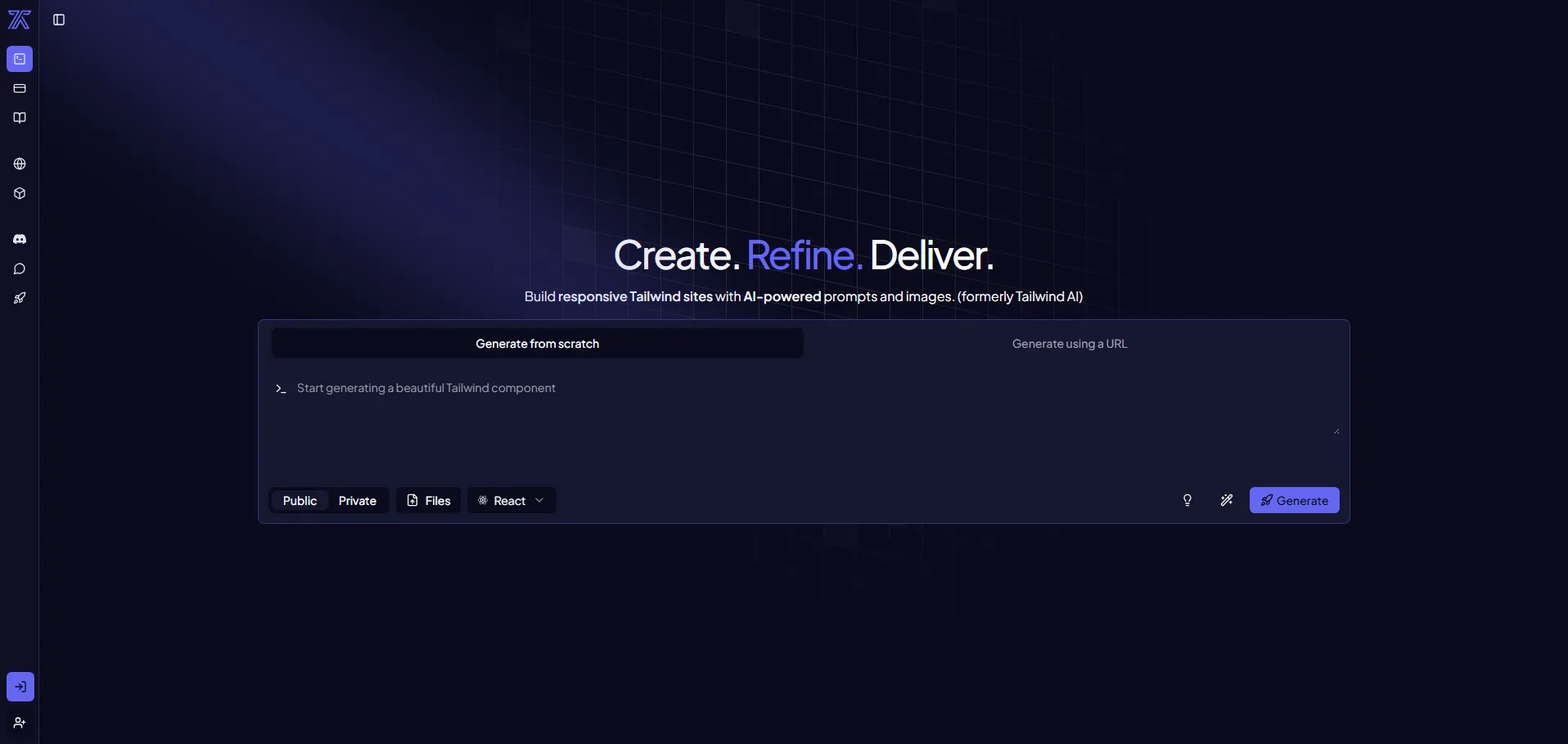Open the terminal prompt generator icon
The image size is (1568, 744).
pyautogui.click(x=20, y=59)
